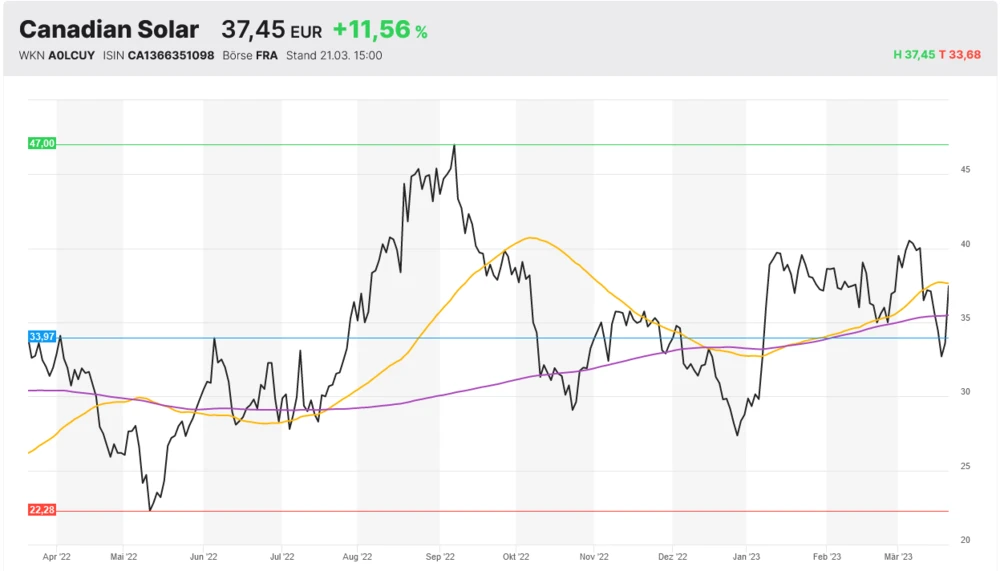Click the +11,56 % change value
Viewport: 1000px width, 571px height.
coord(380,31)
